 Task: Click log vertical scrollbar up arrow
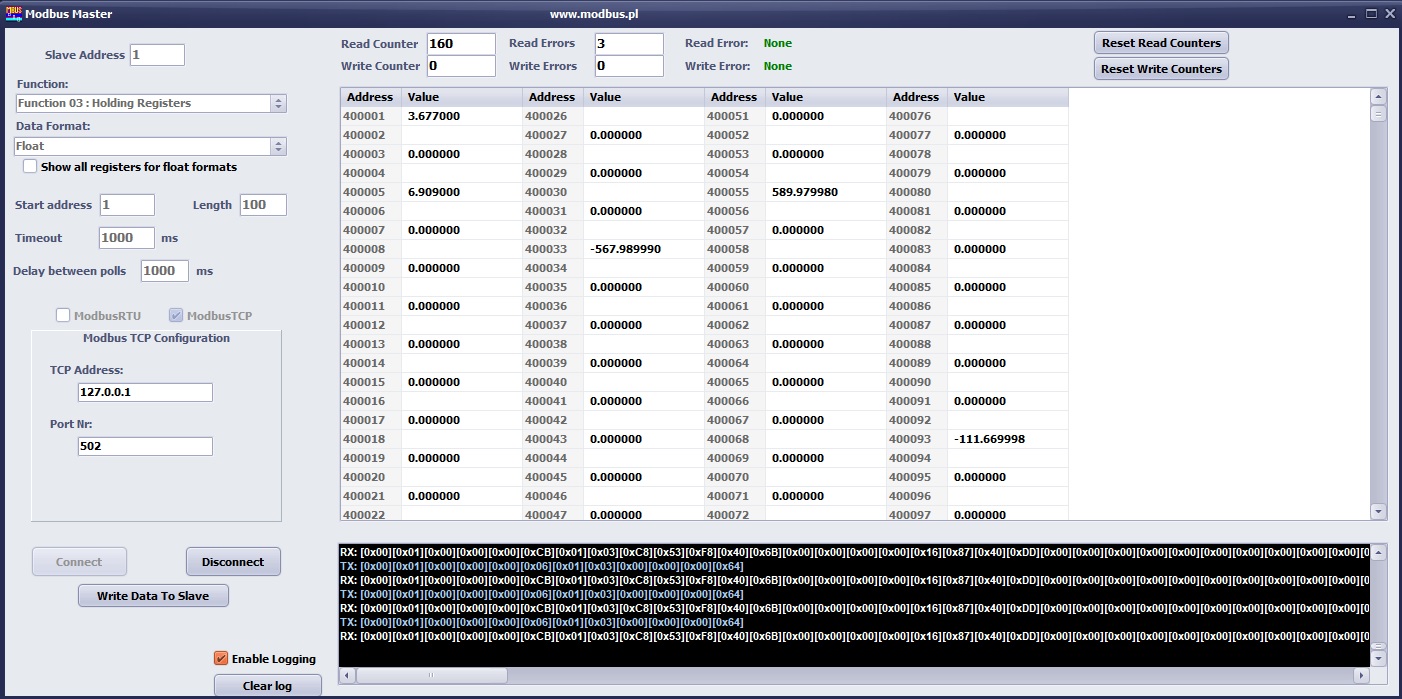click(1378, 552)
